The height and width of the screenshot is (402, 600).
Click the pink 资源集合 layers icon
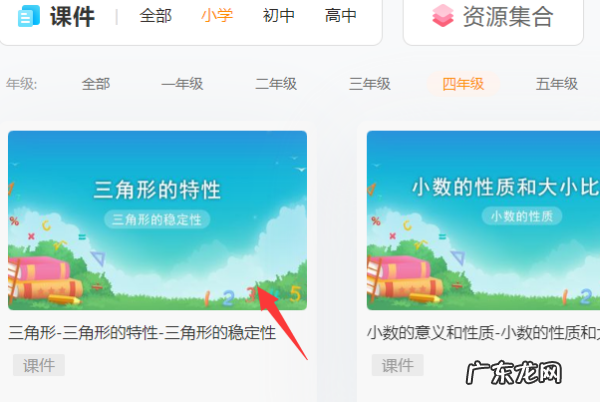443,16
